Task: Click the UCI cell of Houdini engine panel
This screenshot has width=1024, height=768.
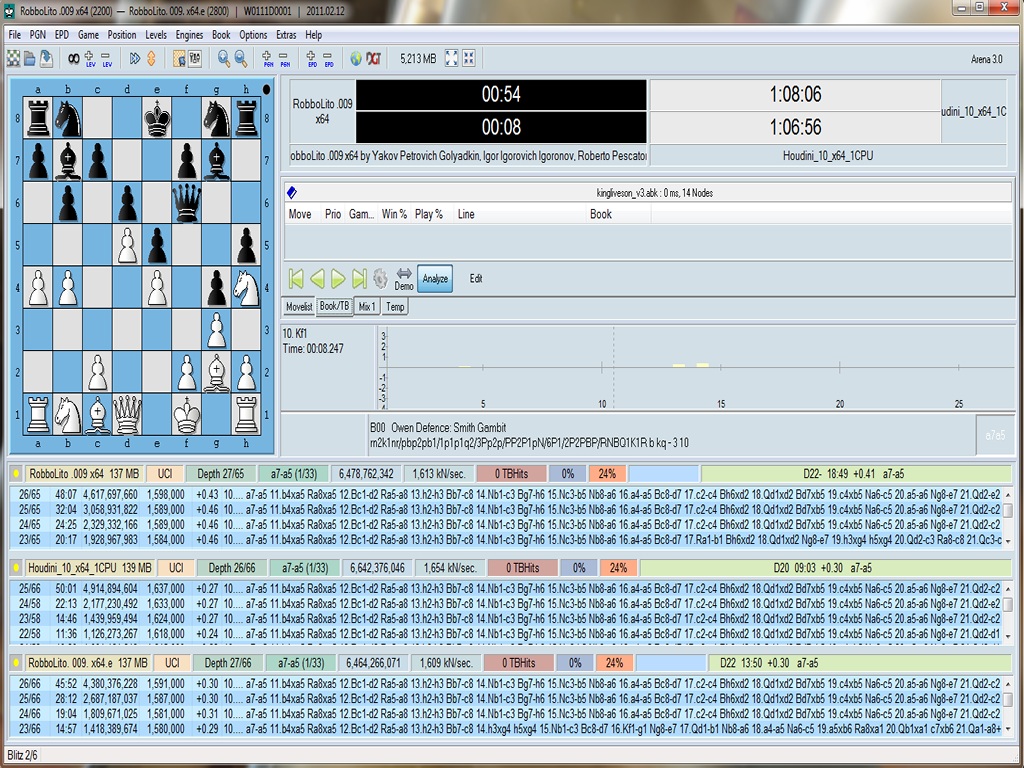Action: pos(176,568)
